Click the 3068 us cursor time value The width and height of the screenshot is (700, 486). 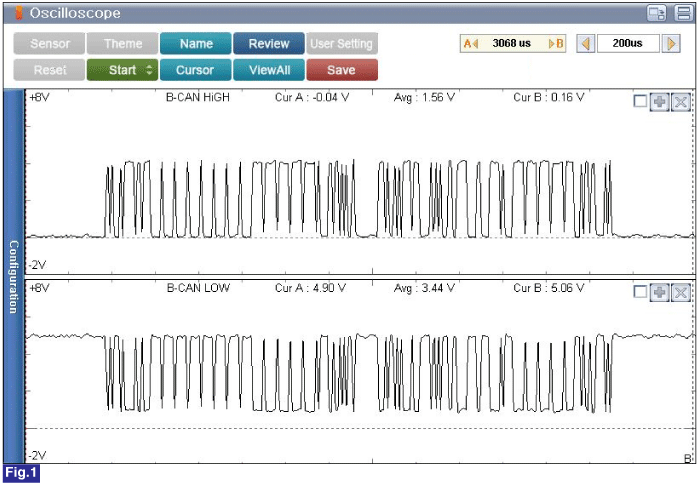tap(512, 43)
